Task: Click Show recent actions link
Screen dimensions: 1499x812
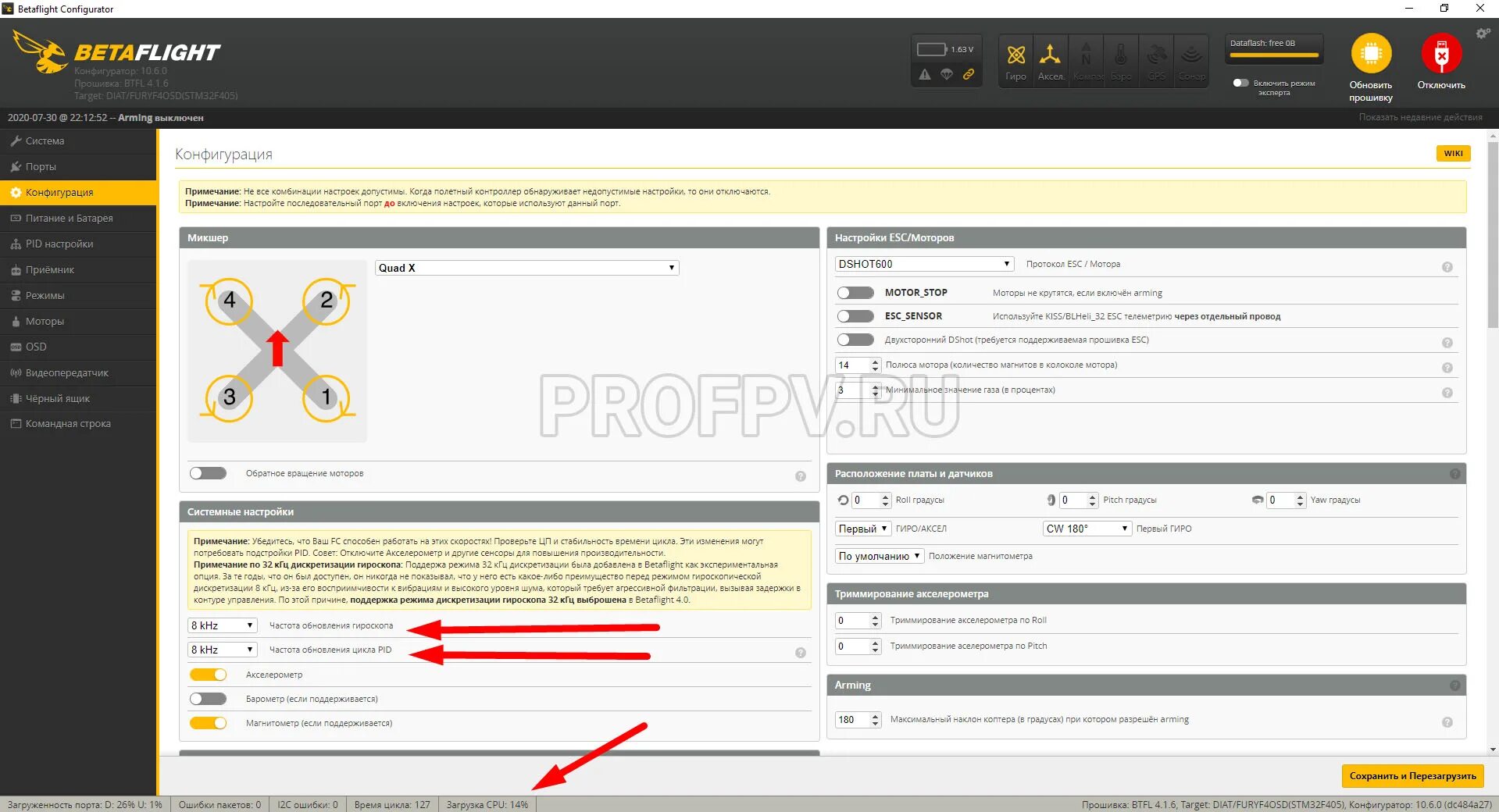Action: pyautogui.click(x=1420, y=117)
